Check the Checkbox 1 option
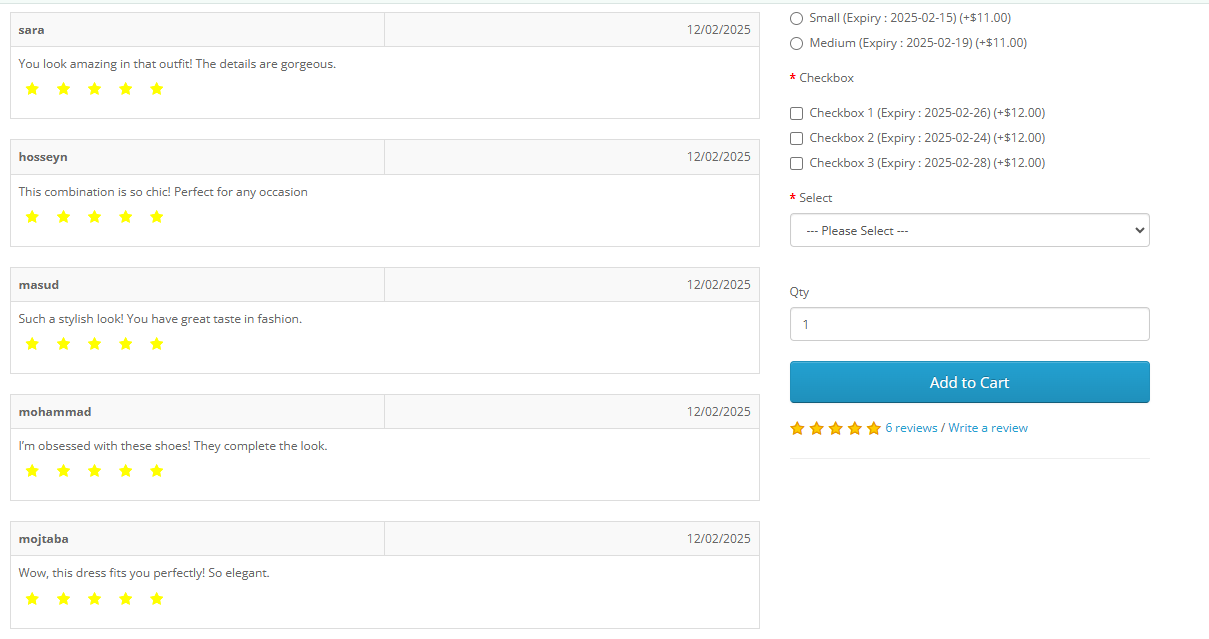 pos(797,113)
